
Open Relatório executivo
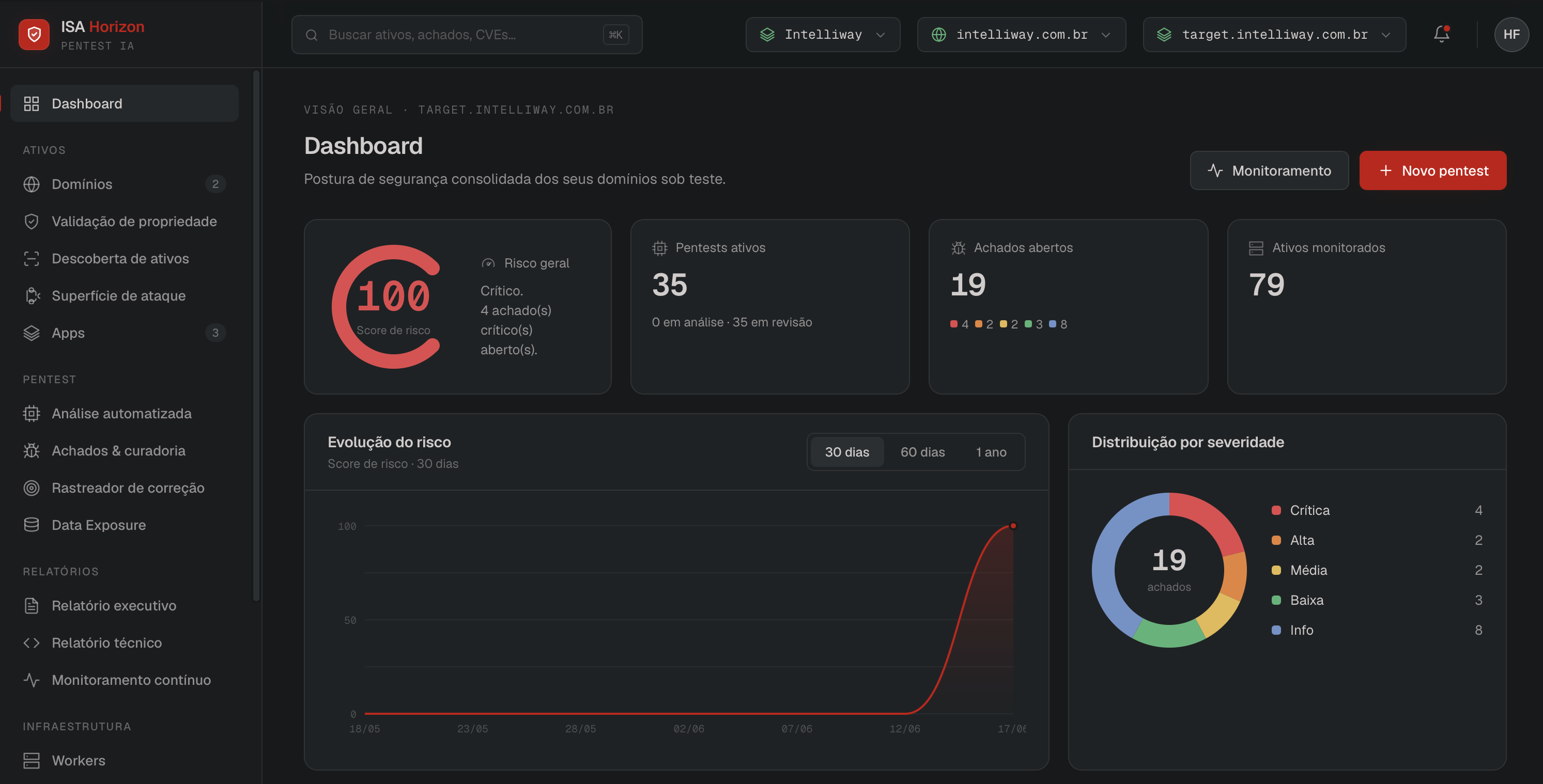pos(125,606)
